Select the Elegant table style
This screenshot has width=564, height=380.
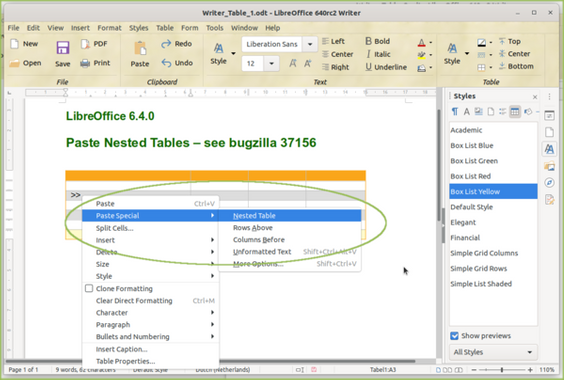(493, 222)
